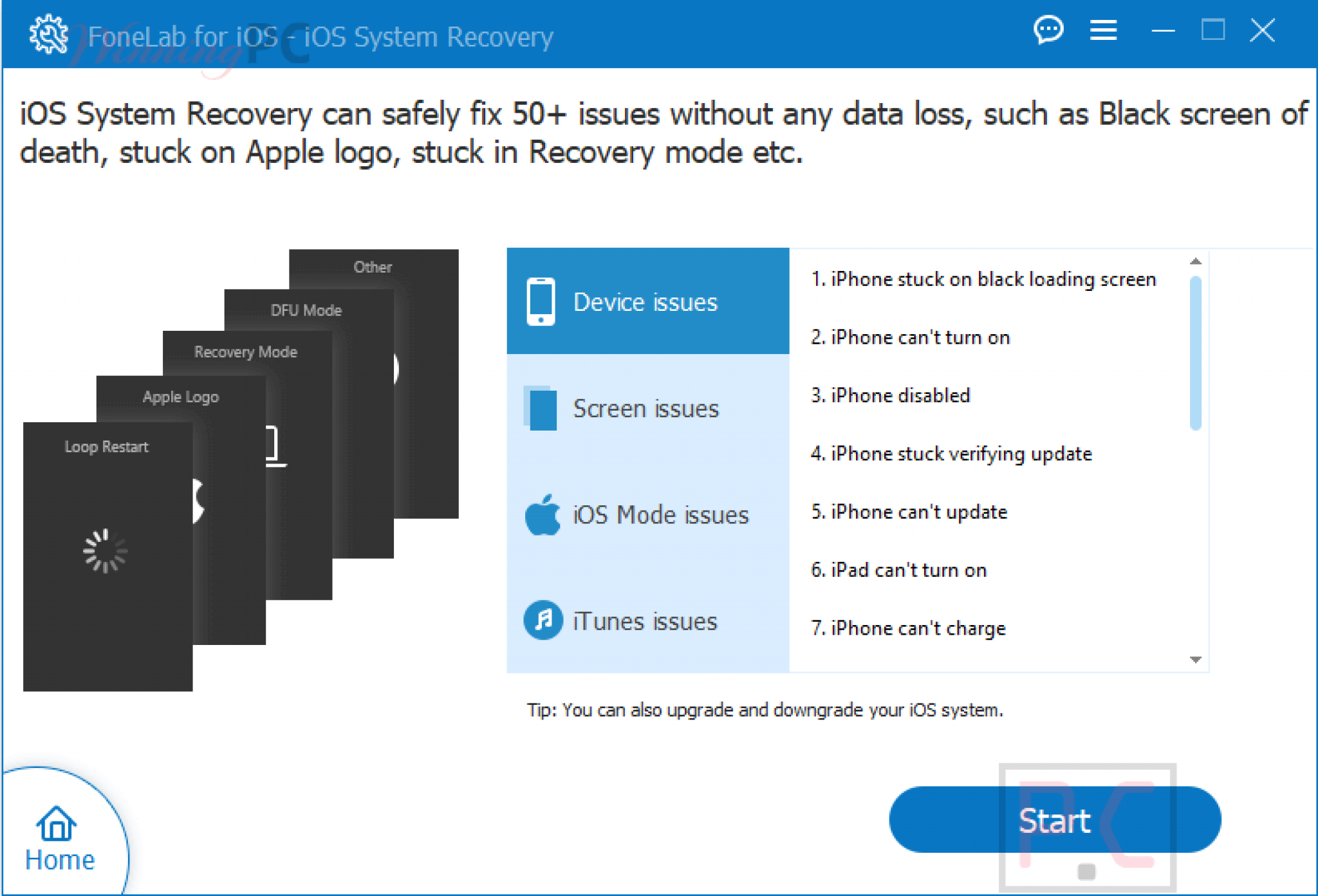Open the hamburger menu in the title bar
This screenshot has width=1318, height=896.
[x=1102, y=30]
